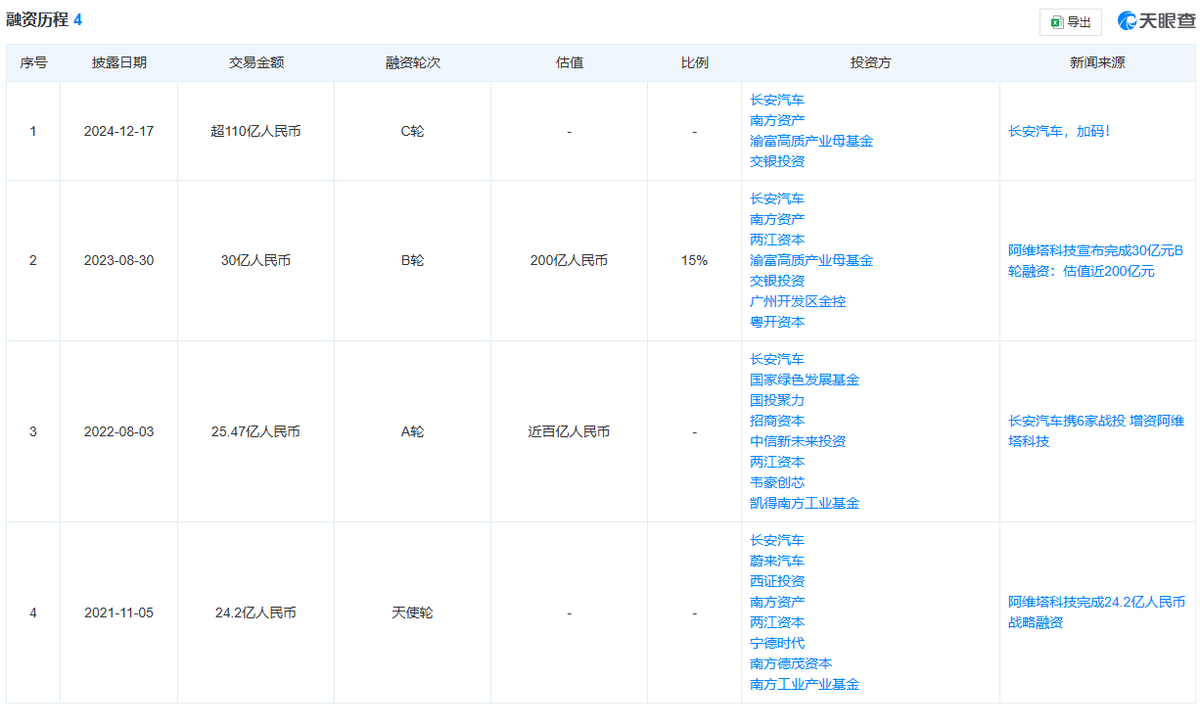Click the 新闻来源 column header
The image size is (1200, 715).
[x=1097, y=62]
